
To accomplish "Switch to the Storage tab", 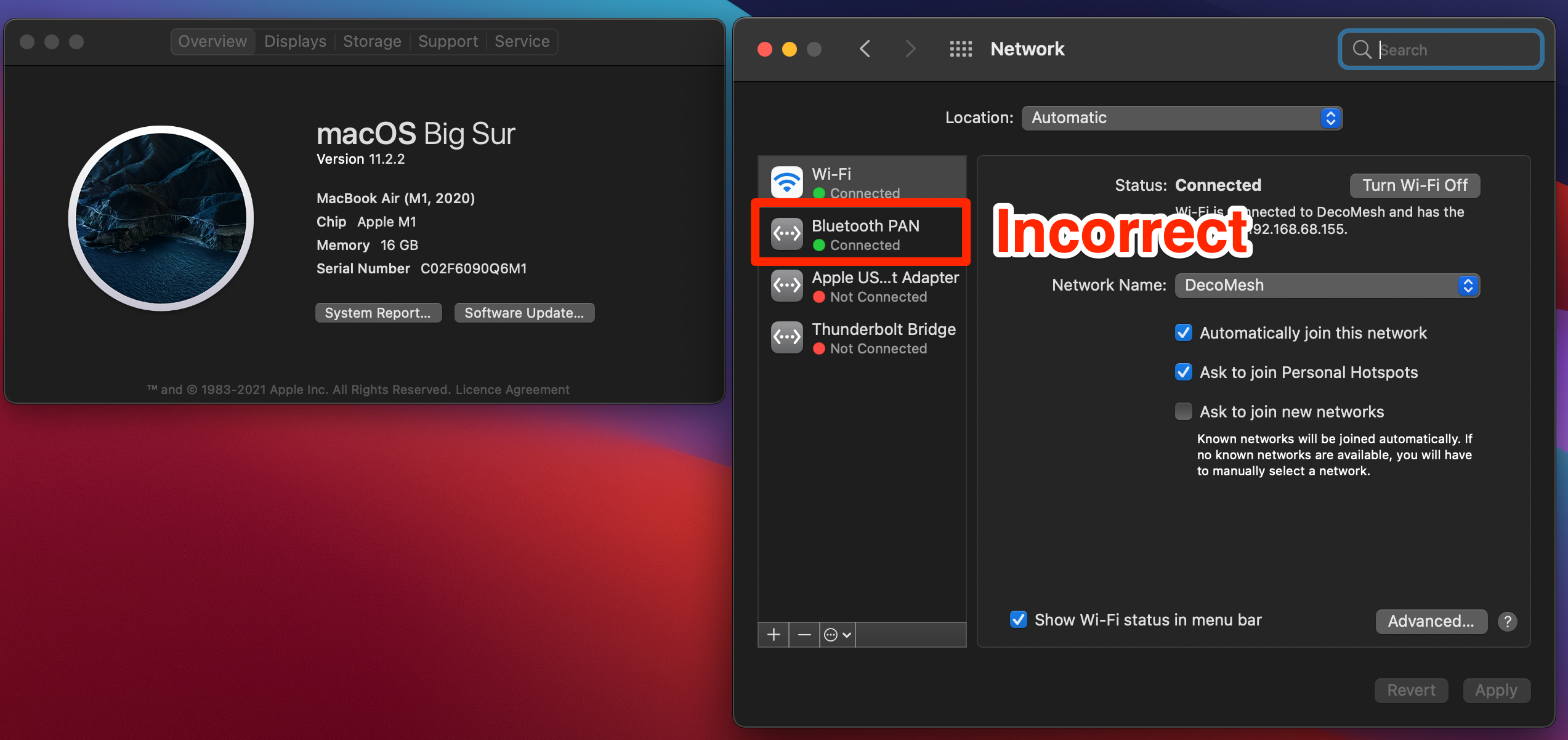I will tap(372, 42).
